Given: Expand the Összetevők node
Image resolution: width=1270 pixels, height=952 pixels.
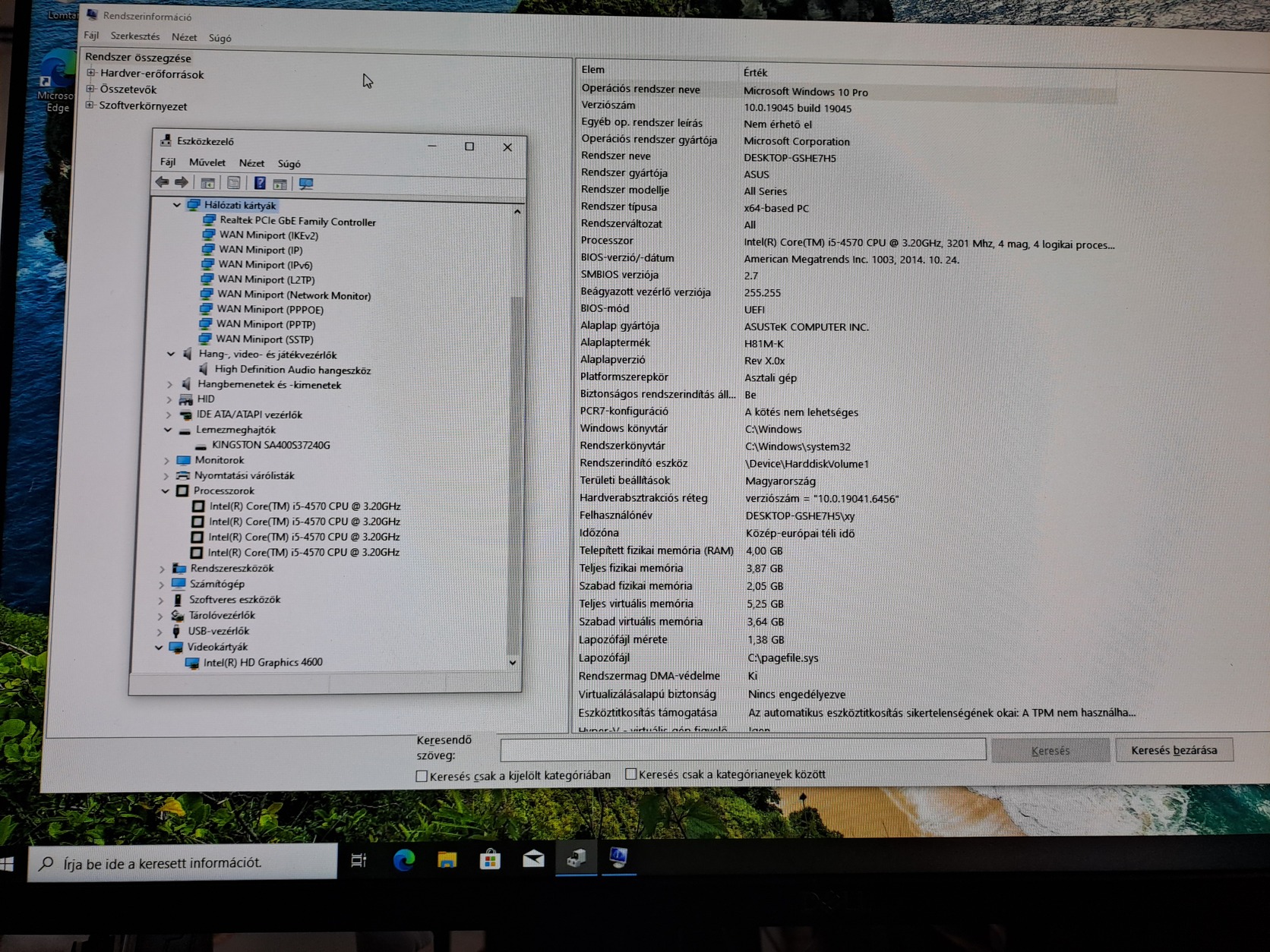Looking at the screenshot, I should [x=90, y=89].
